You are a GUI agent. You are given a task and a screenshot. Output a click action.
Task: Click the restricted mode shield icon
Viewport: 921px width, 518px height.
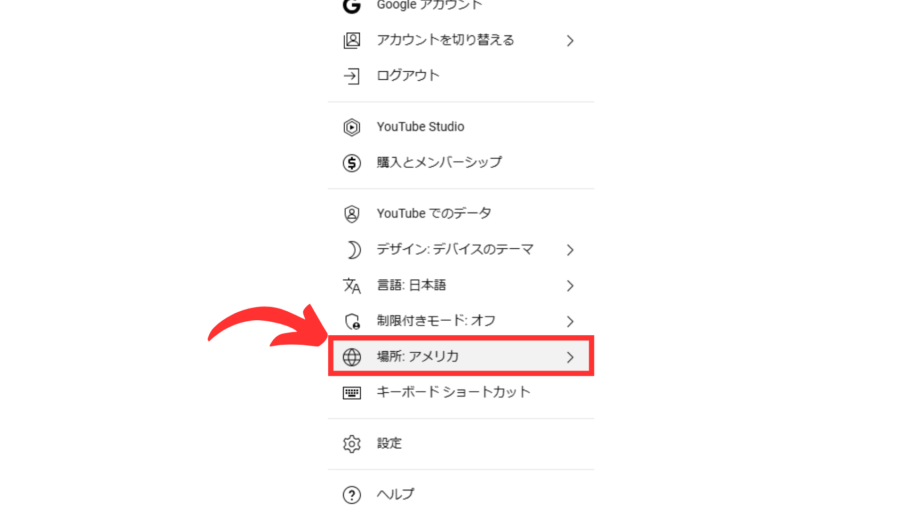pyautogui.click(x=352, y=321)
